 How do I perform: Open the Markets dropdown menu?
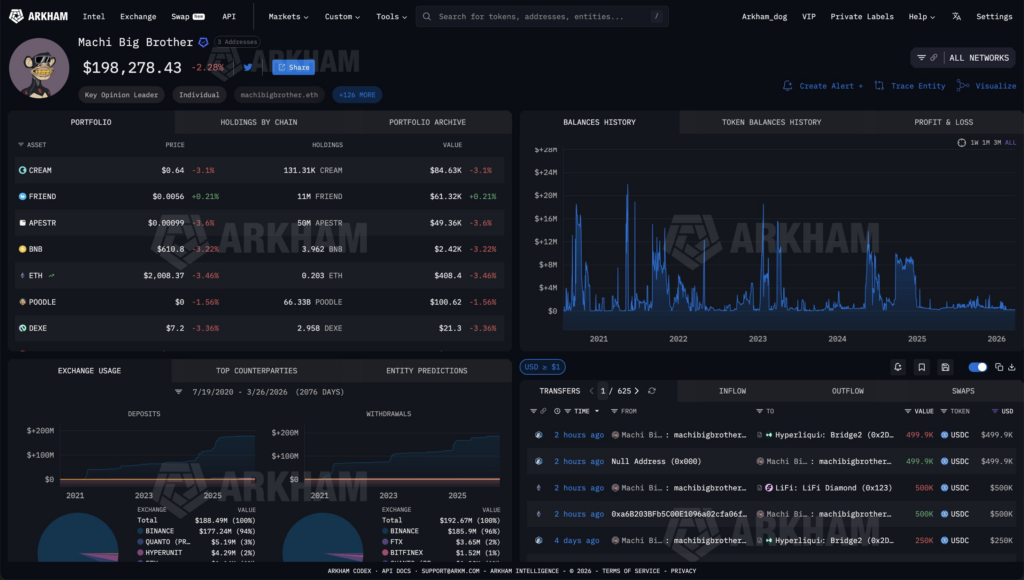point(288,16)
